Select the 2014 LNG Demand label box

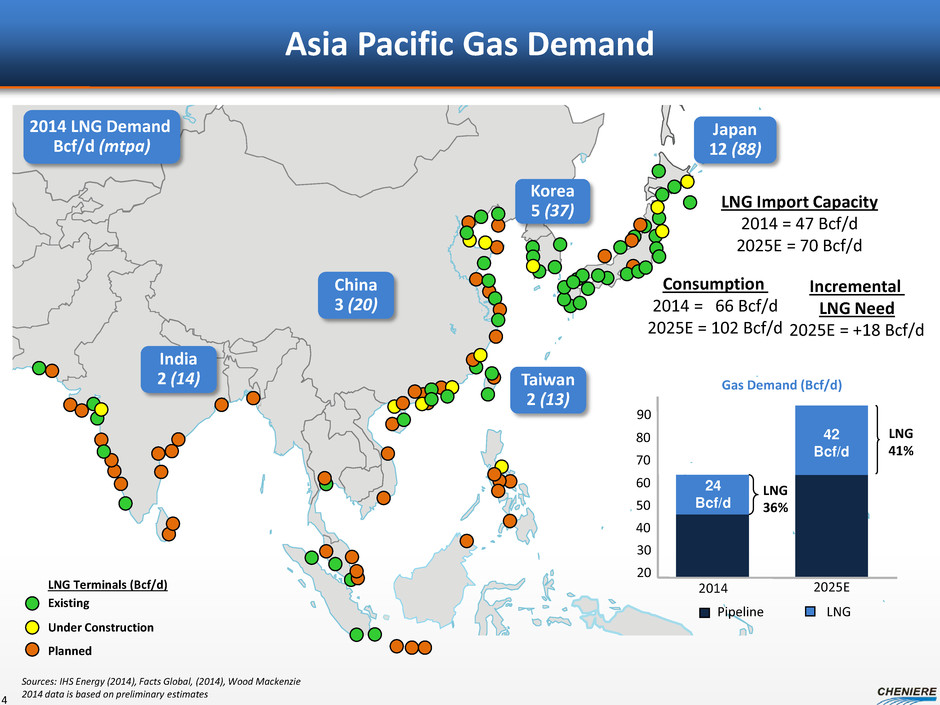pyautogui.click(x=99, y=136)
